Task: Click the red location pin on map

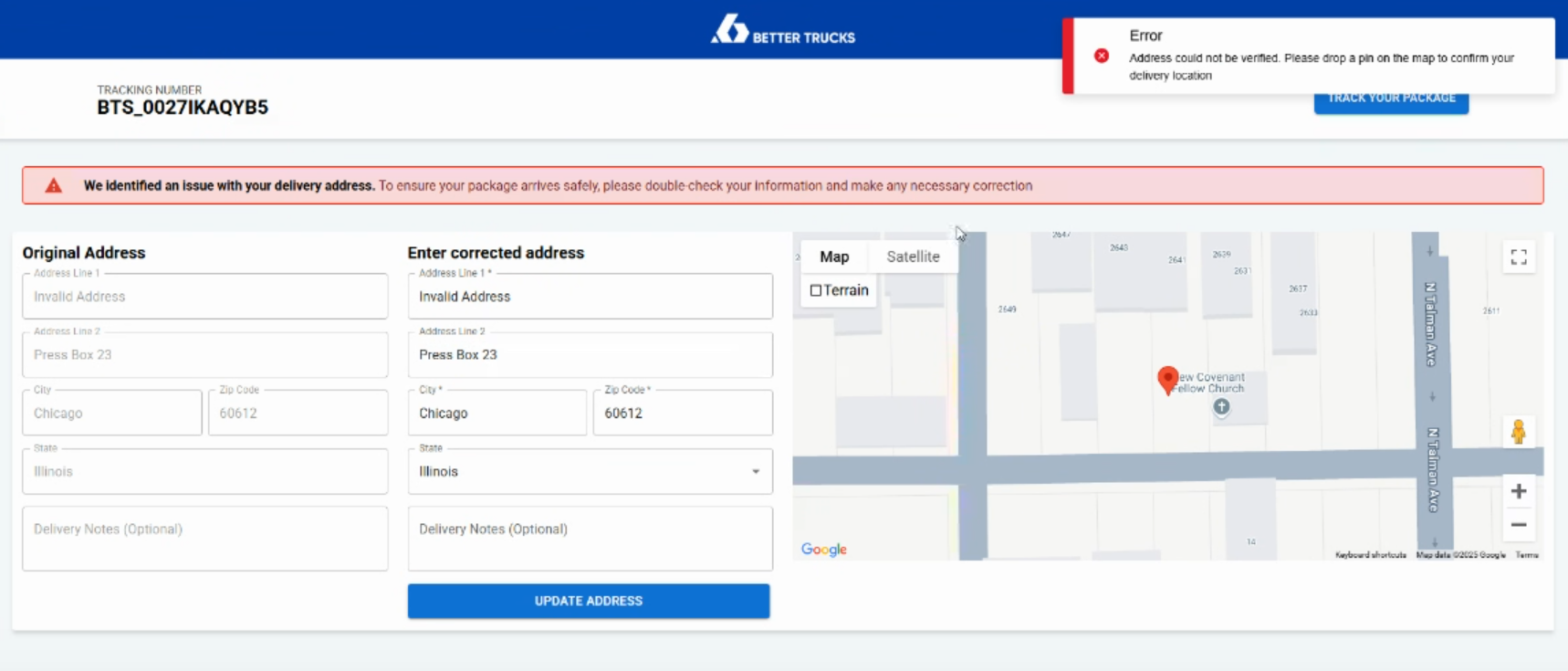Action: [1166, 379]
